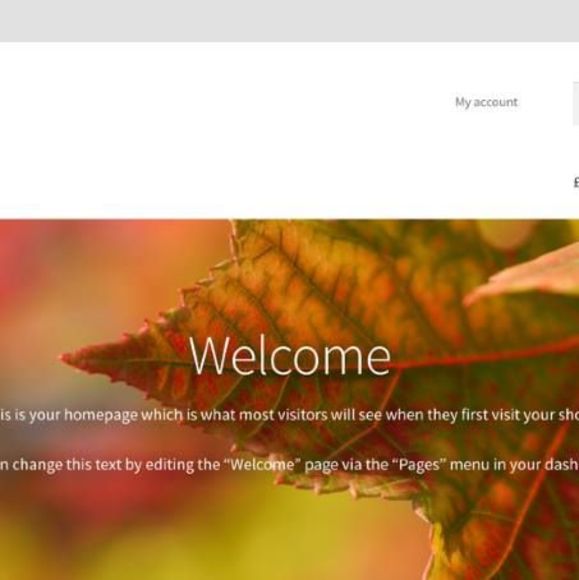Click the gray bar at top of page
The width and height of the screenshot is (579, 580).
pyautogui.click(x=289, y=21)
